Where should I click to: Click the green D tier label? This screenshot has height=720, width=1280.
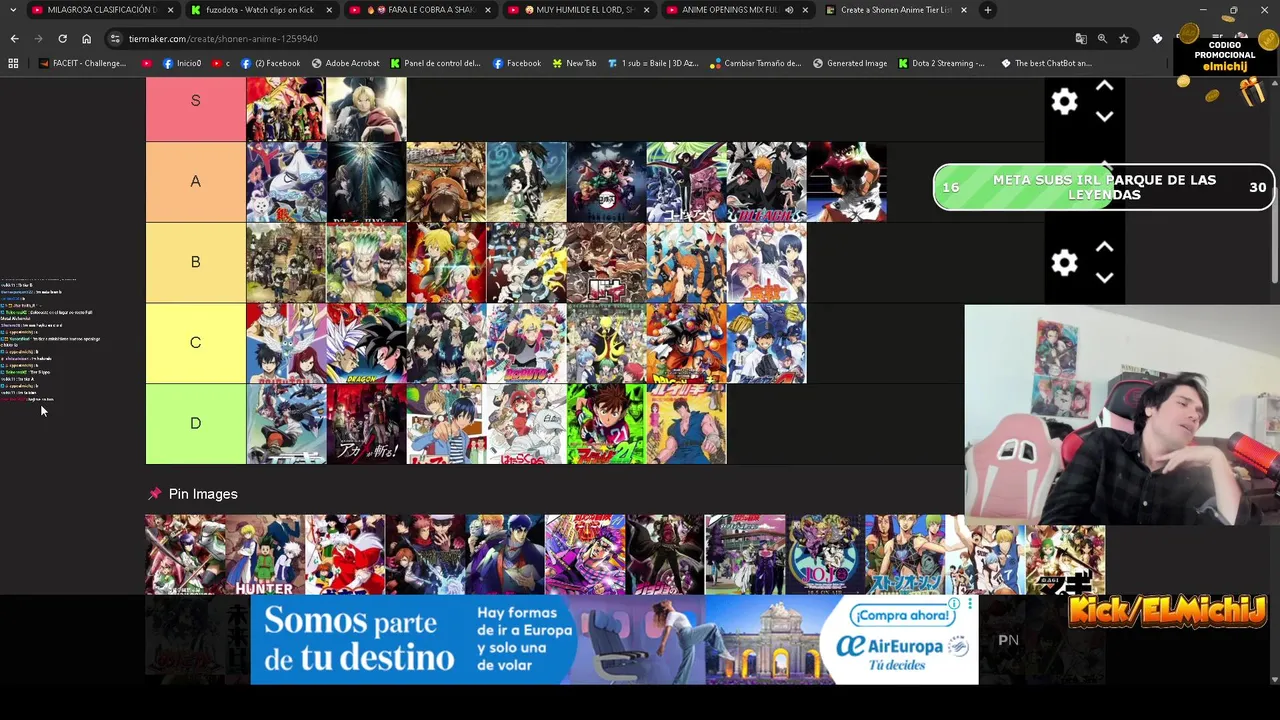[195, 424]
